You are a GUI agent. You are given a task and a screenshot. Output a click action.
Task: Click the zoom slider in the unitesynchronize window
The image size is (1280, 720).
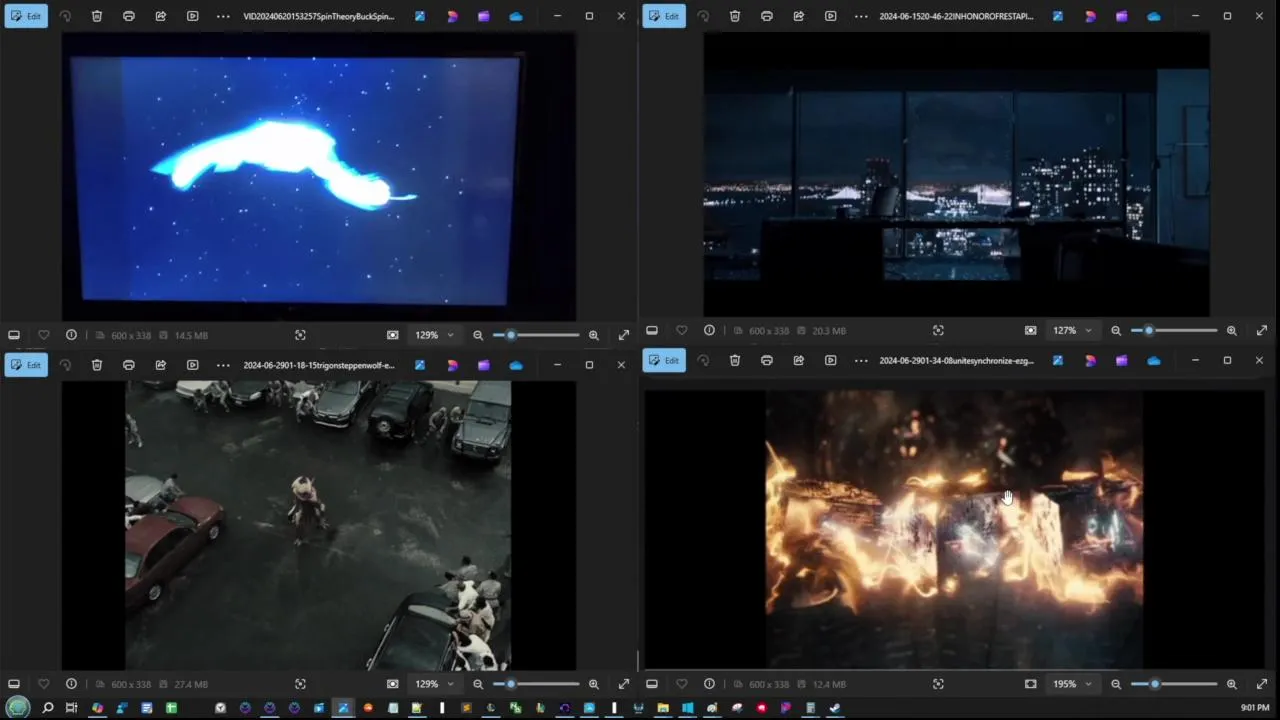[1174, 684]
